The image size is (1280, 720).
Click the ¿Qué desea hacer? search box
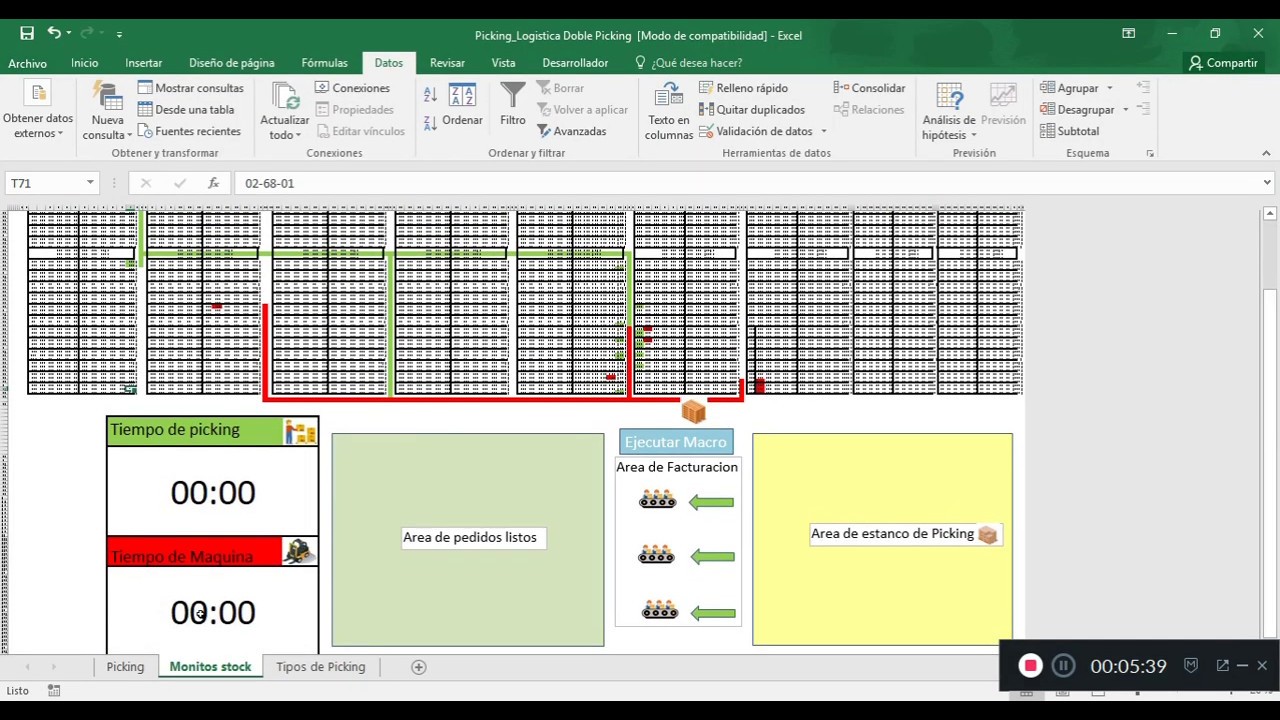(x=689, y=63)
